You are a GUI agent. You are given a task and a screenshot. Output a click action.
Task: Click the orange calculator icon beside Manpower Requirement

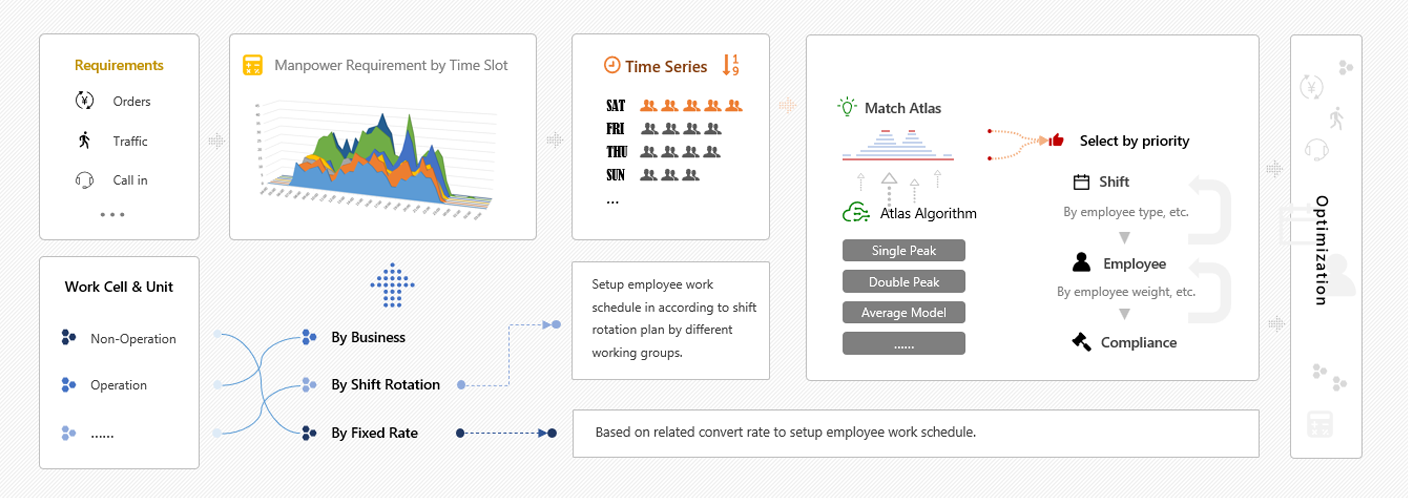point(253,65)
